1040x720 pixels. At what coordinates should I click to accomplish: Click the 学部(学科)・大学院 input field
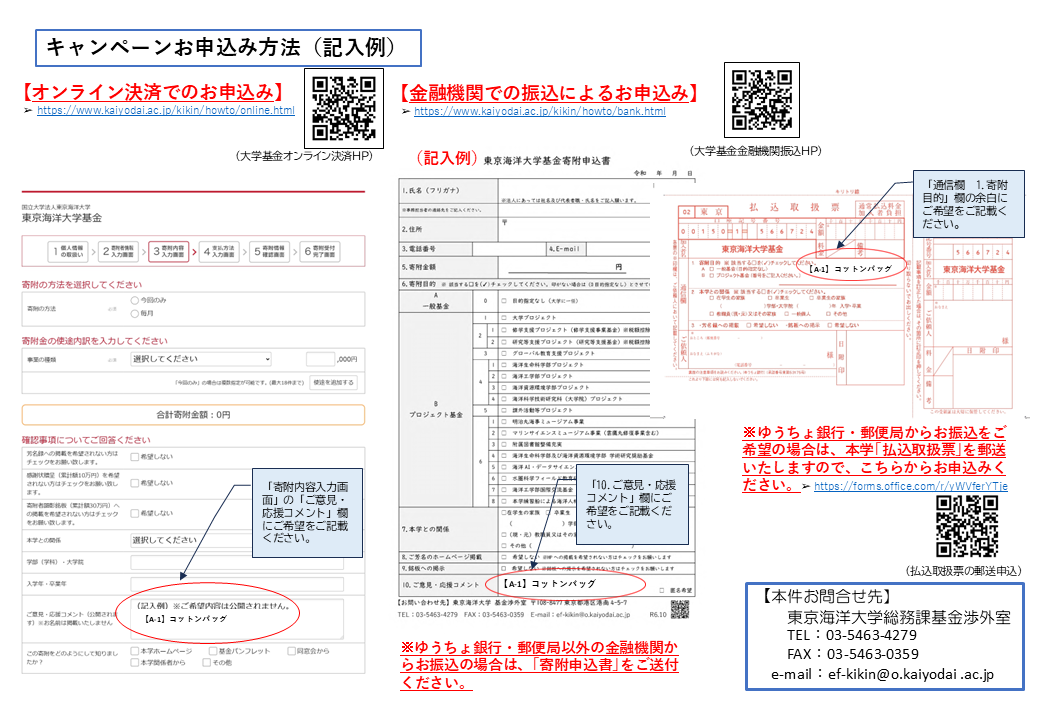[x=237, y=562]
